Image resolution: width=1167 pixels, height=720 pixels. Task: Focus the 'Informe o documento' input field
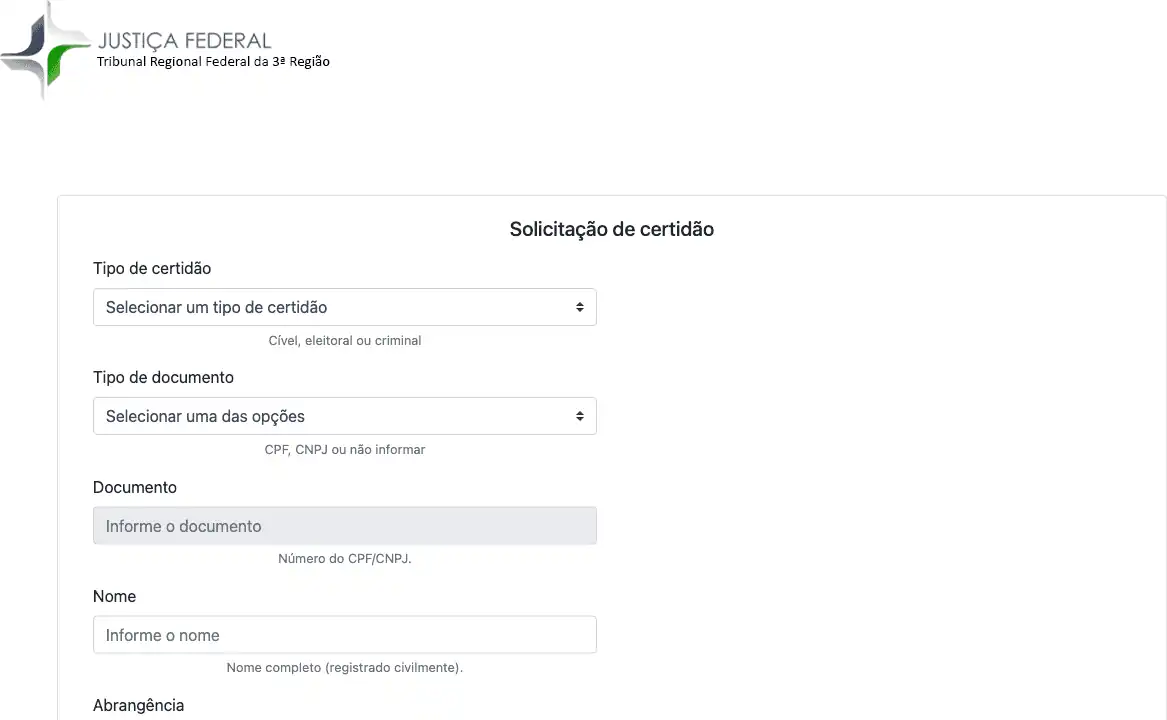344,526
